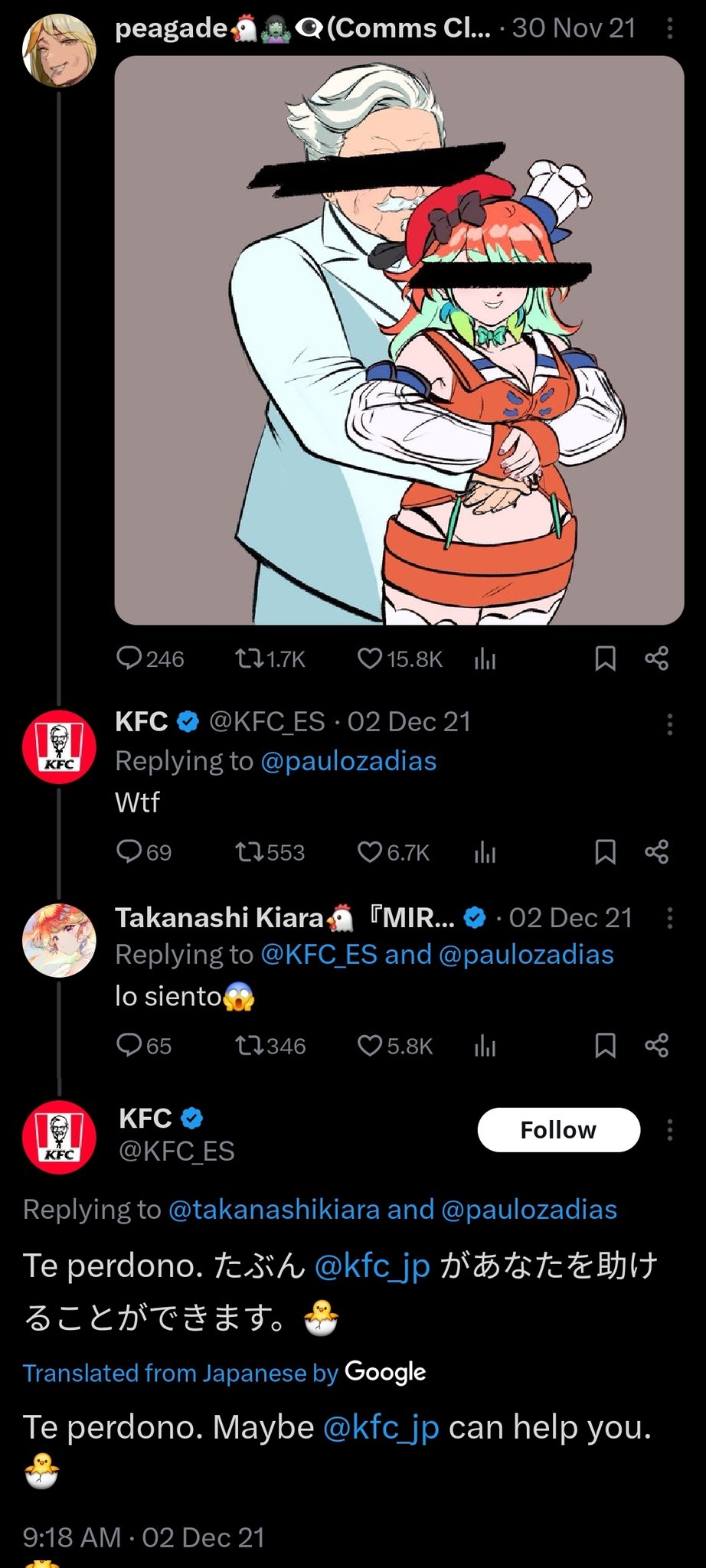Open more options for peagade's post
The width and height of the screenshot is (706, 1568).
[x=669, y=29]
